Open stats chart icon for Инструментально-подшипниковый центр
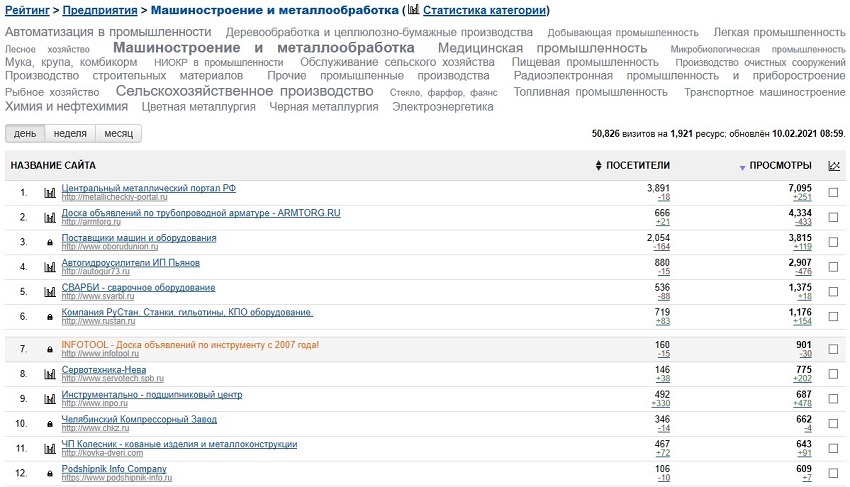This screenshot has height=487, width=850. pyautogui.click(x=50, y=399)
